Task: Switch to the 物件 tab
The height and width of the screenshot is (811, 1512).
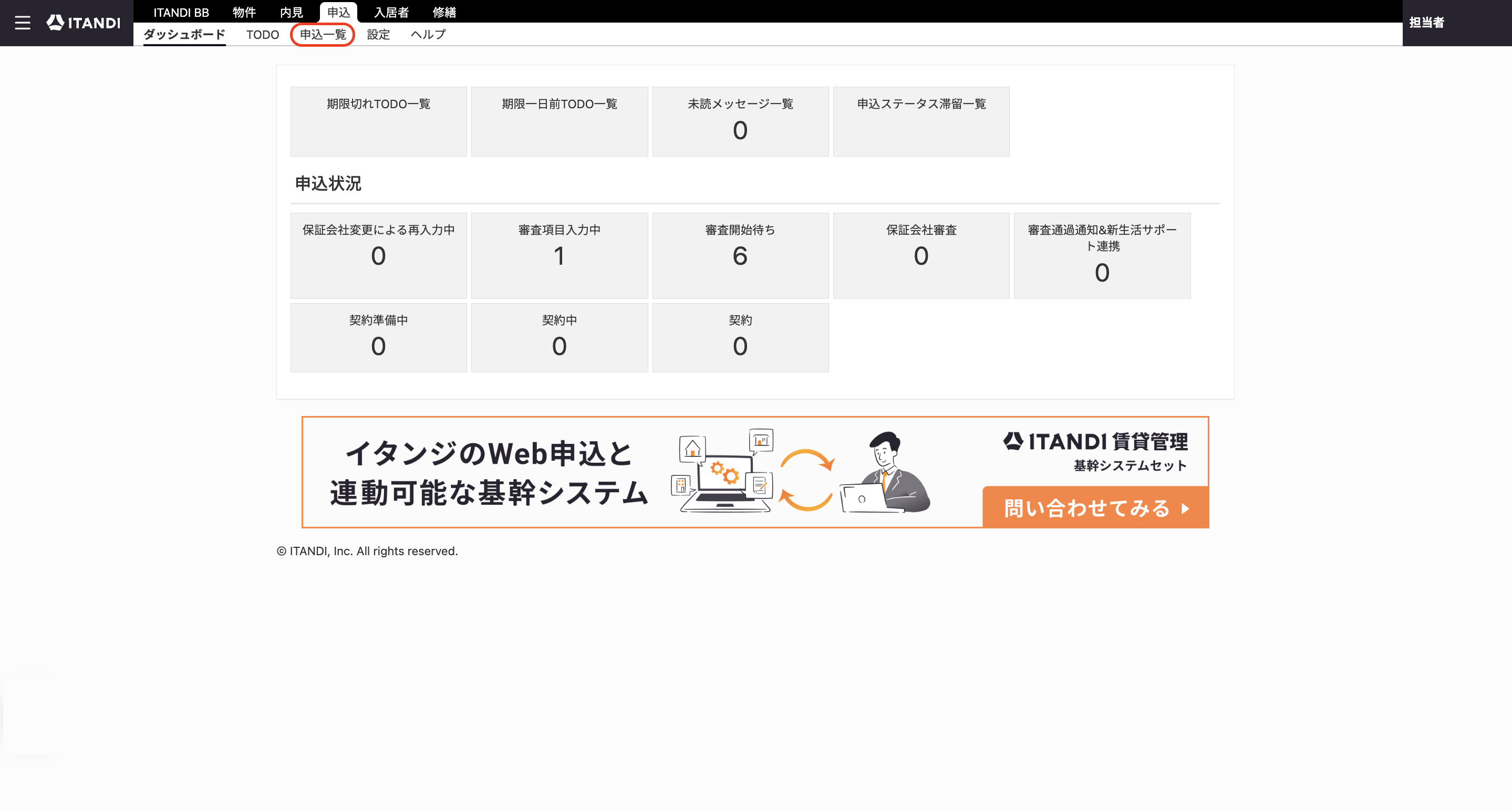Action: point(244,12)
